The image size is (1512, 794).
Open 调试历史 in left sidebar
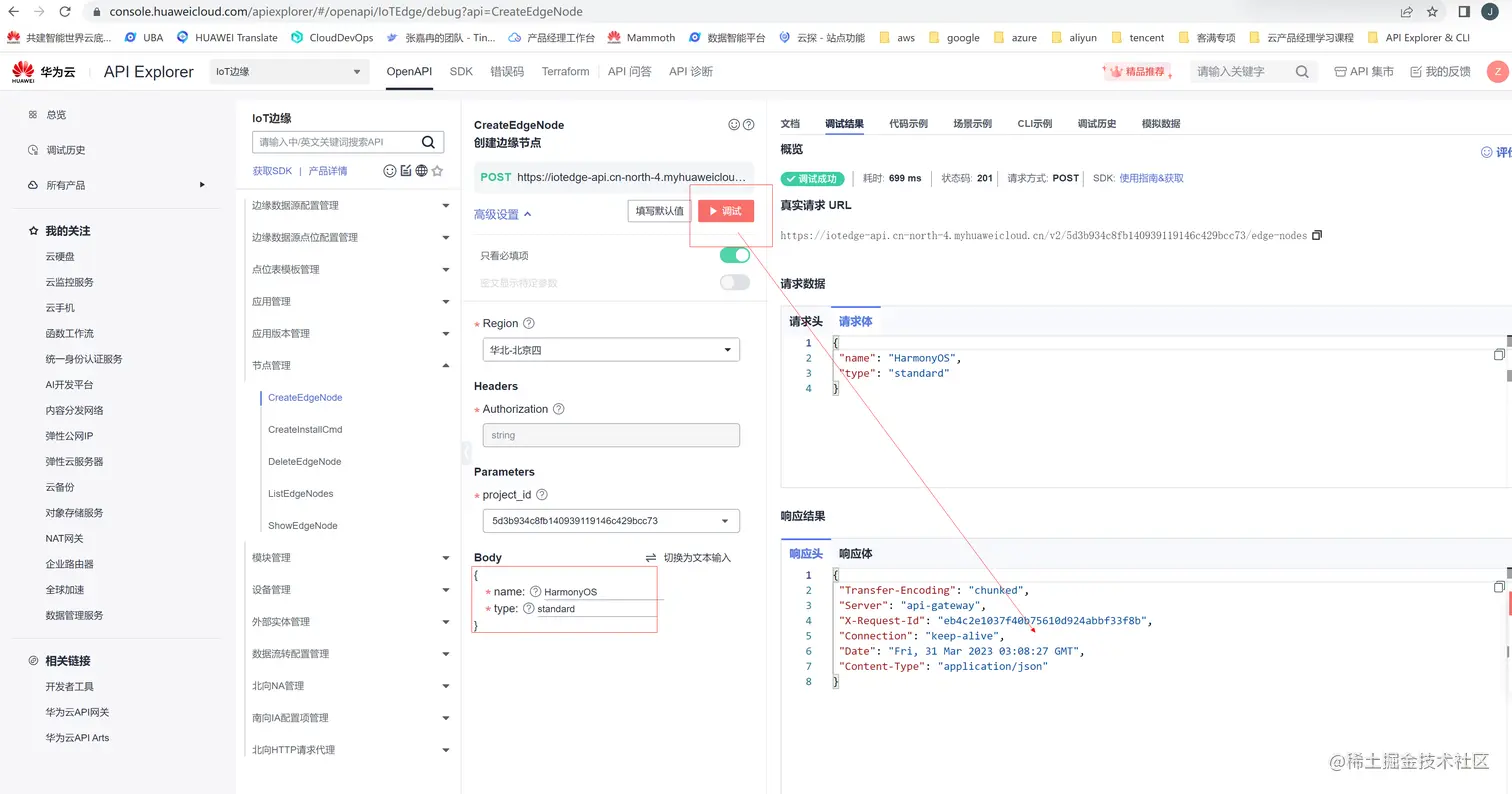tap(66, 150)
